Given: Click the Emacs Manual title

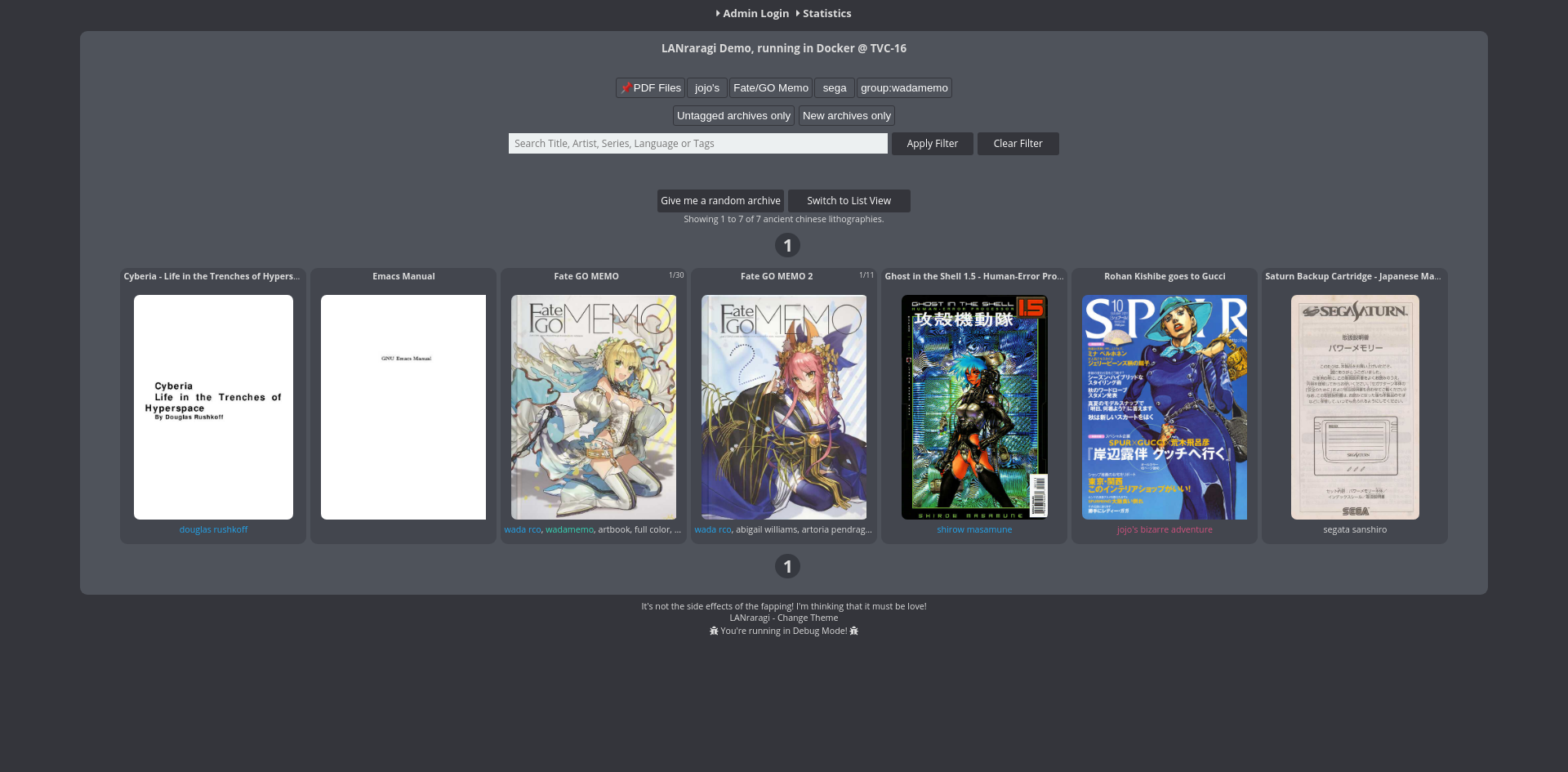Looking at the screenshot, I should coord(403,276).
